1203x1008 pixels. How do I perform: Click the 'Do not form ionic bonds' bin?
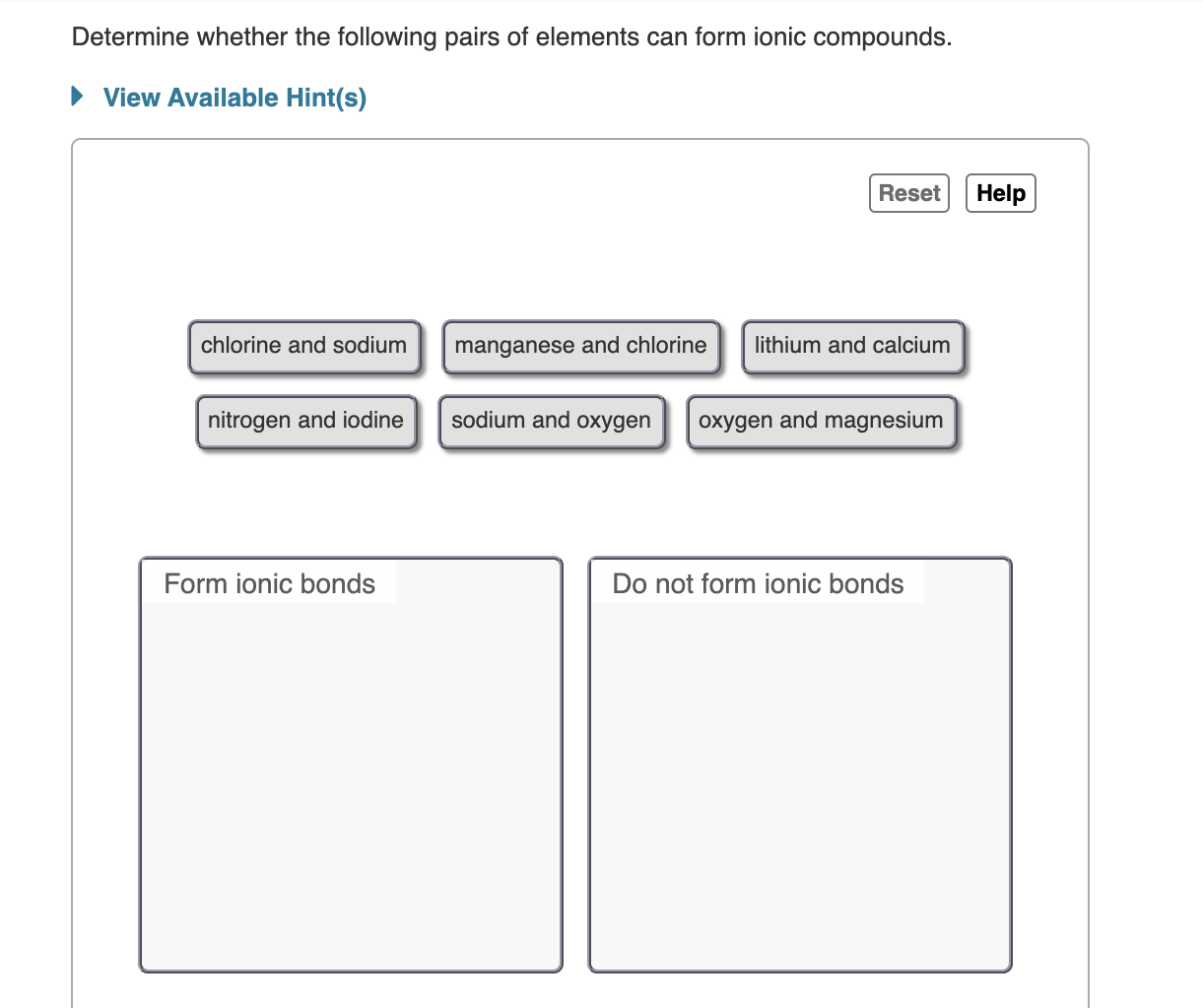799,769
